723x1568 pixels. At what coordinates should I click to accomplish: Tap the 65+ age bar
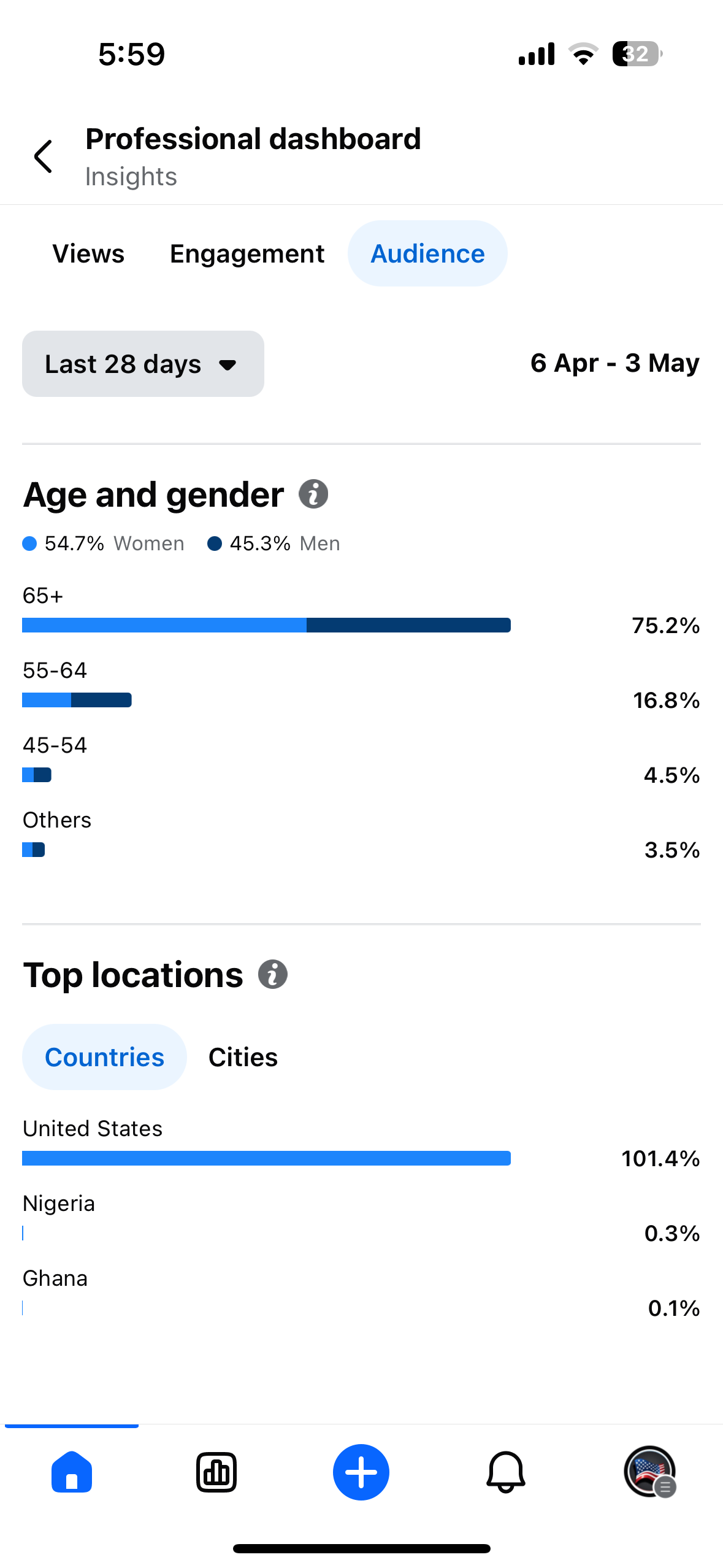(266, 625)
